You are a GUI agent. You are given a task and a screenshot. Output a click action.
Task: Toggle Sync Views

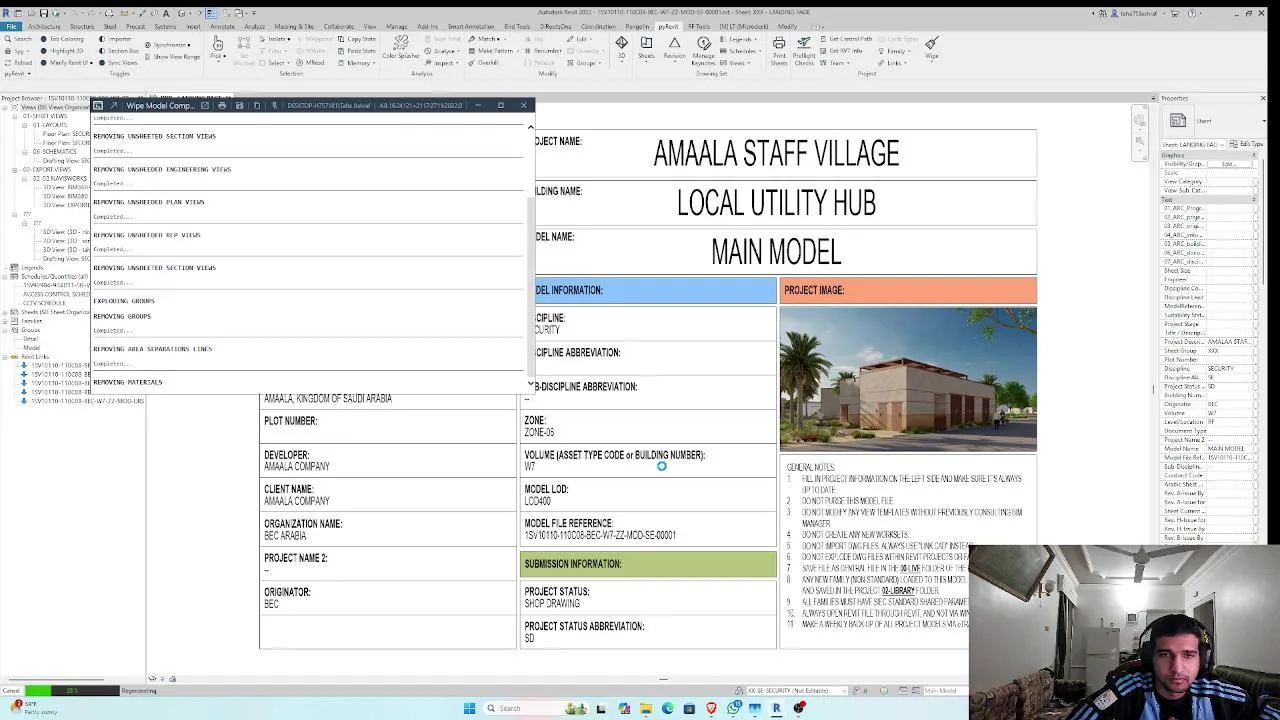[118, 63]
